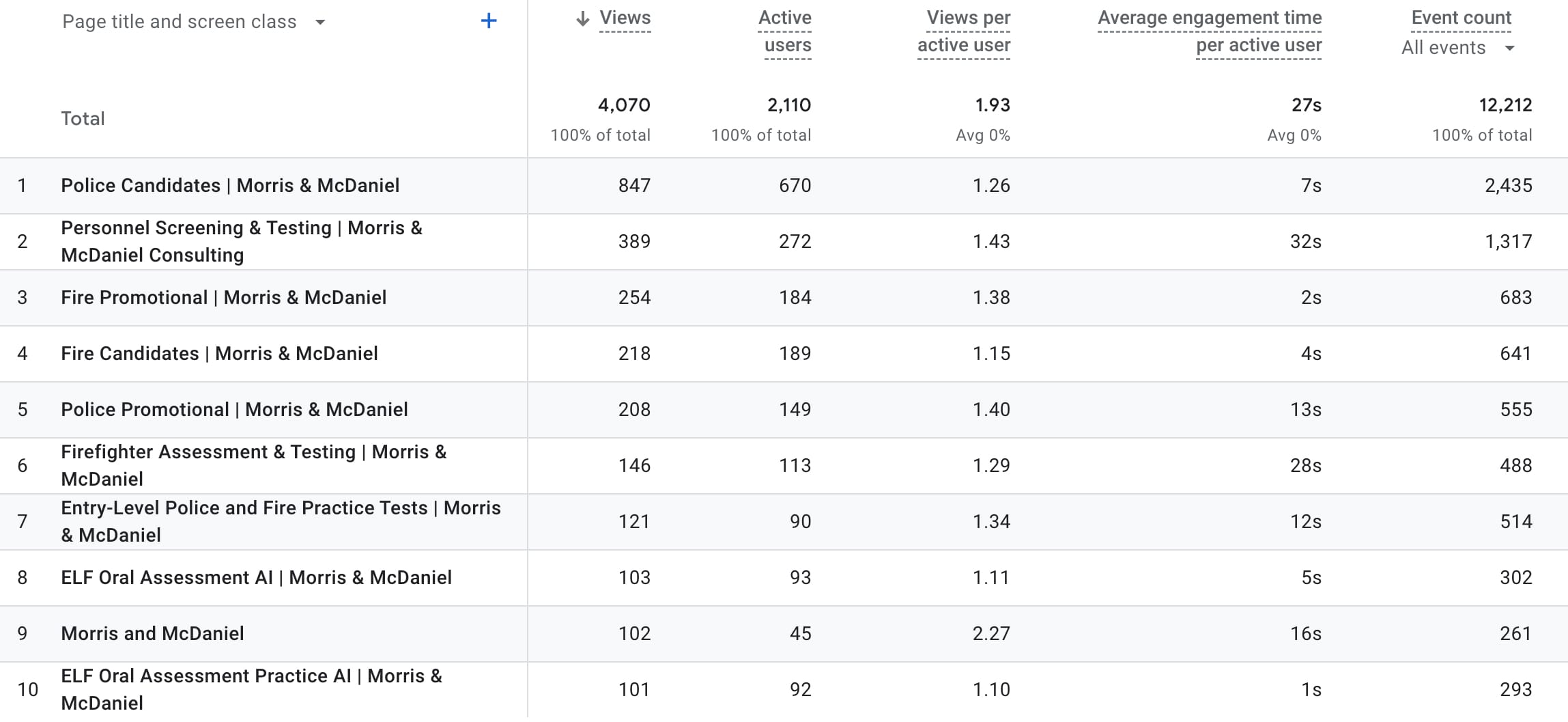Image resolution: width=1568 pixels, height=722 pixels.
Task: Click Firefighter Assessment & Testing row title
Action: (253, 465)
